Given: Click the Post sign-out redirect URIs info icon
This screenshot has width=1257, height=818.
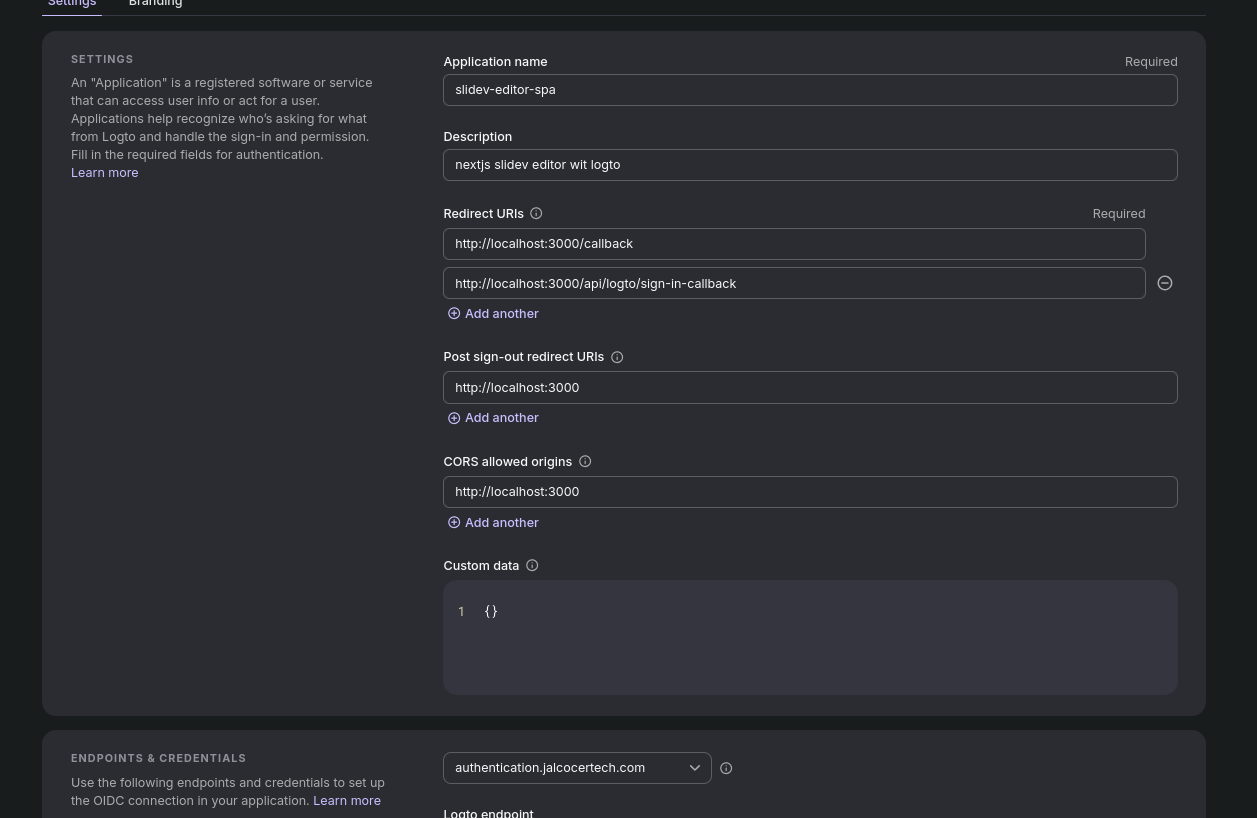Looking at the screenshot, I should click(617, 357).
